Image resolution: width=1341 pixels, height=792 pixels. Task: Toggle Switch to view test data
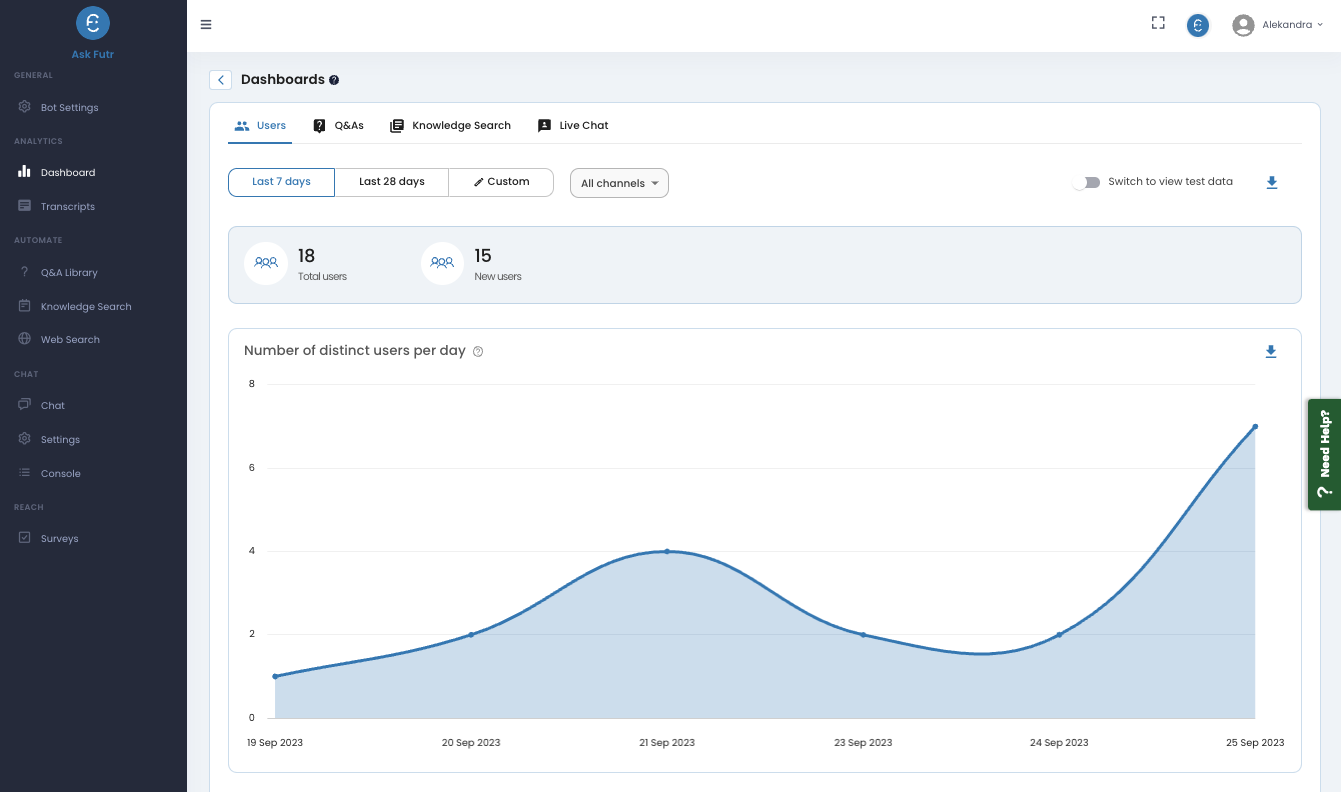(1086, 182)
